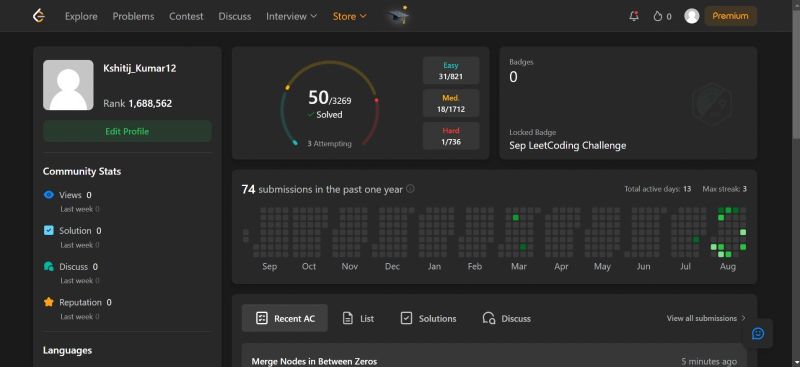Click the 5 minutes ago timestamp

[709, 361]
